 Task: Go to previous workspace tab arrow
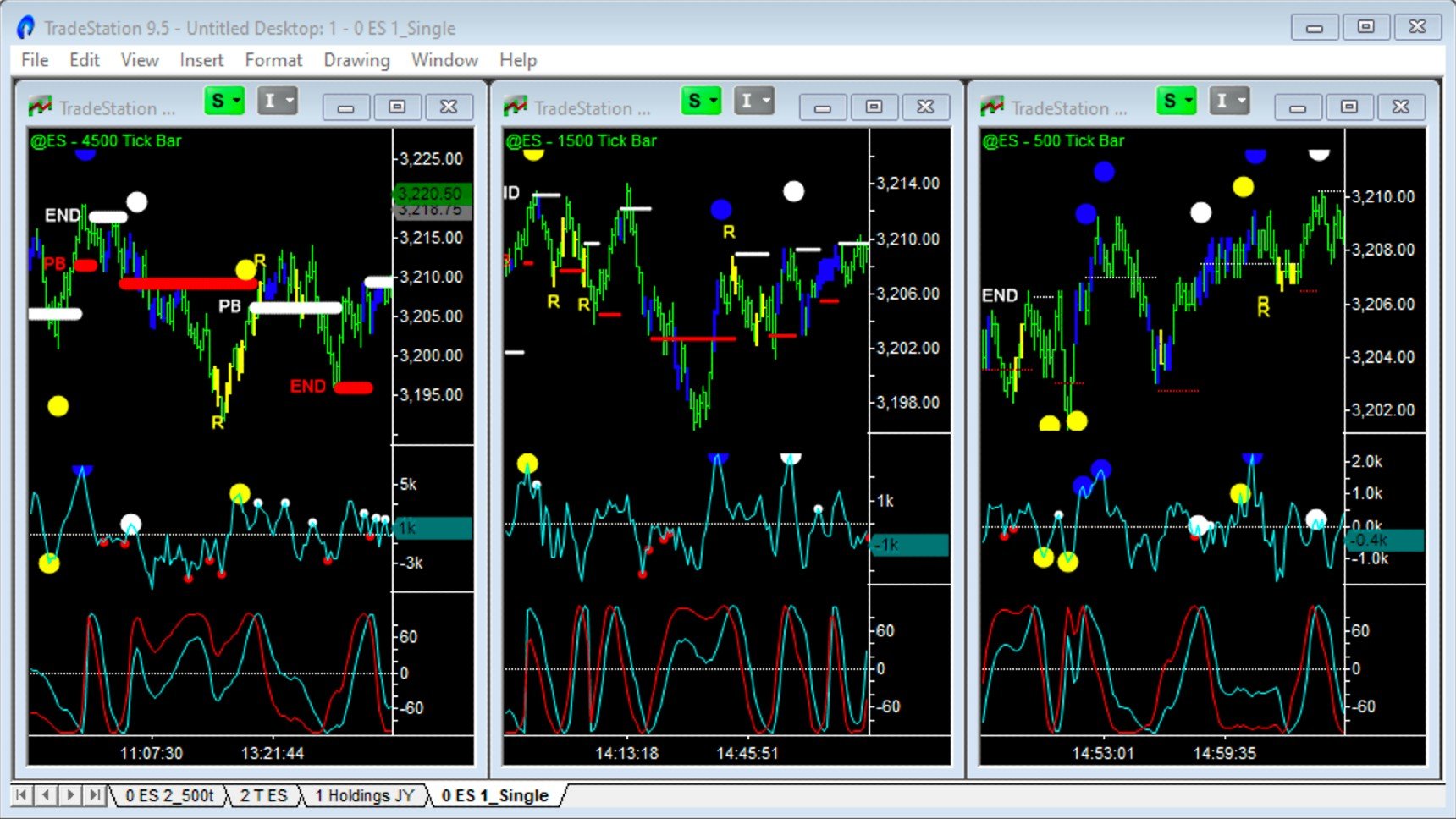click(47, 794)
